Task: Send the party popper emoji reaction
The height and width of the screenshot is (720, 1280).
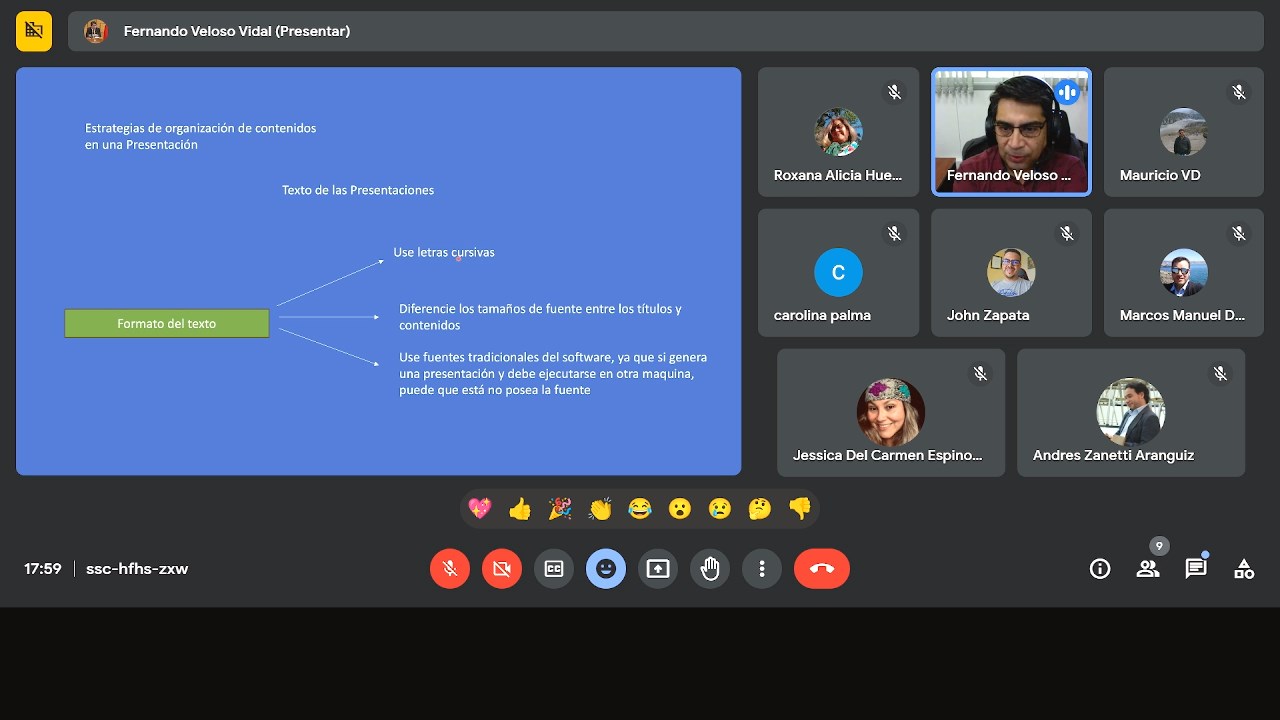Action: 560,509
